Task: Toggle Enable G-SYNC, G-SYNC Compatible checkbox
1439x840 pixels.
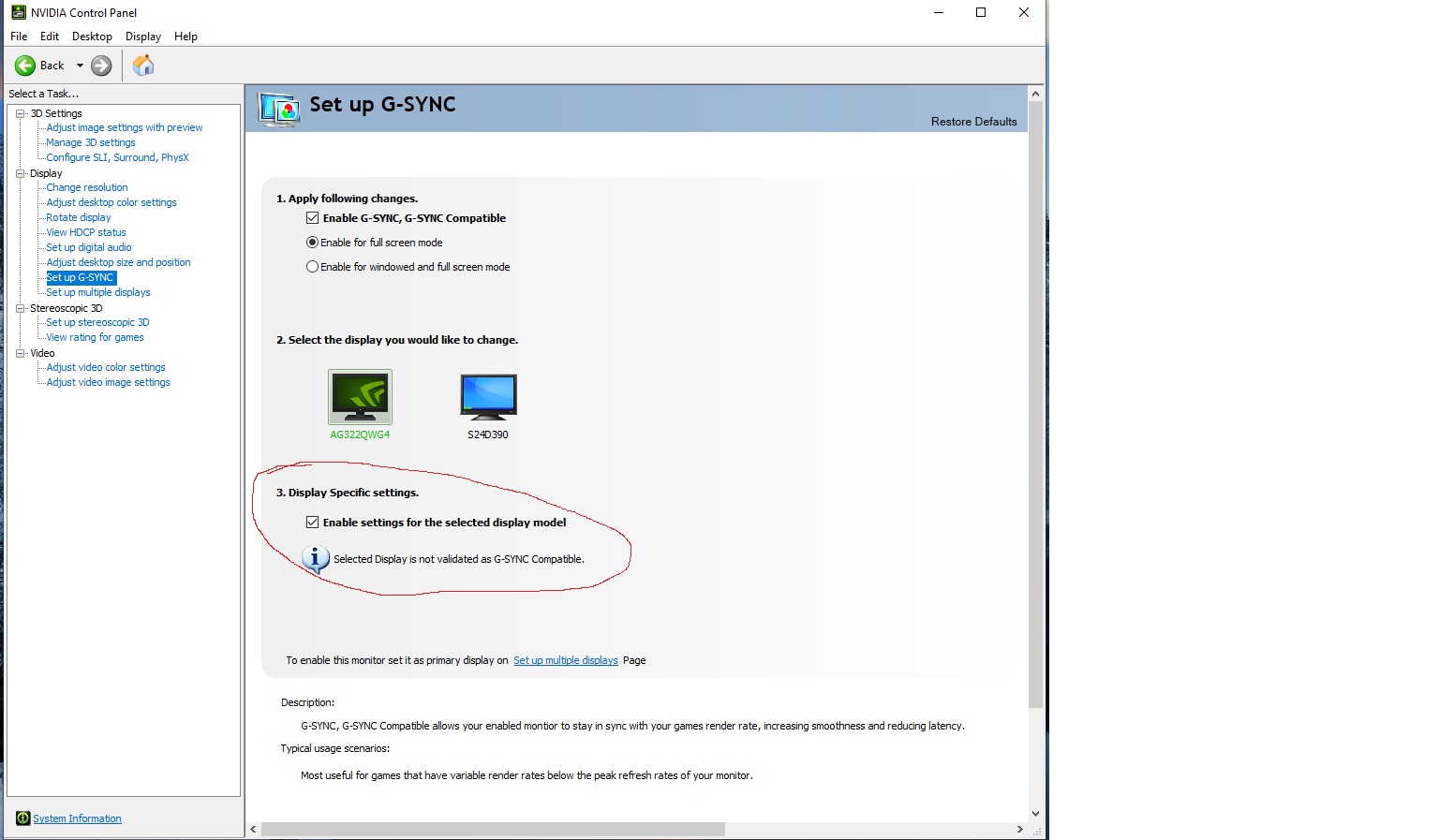Action: coord(313,218)
